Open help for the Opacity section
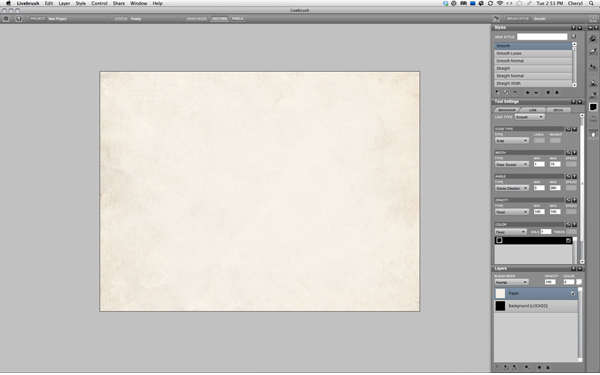The width and height of the screenshot is (600, 375). point(574,200)
